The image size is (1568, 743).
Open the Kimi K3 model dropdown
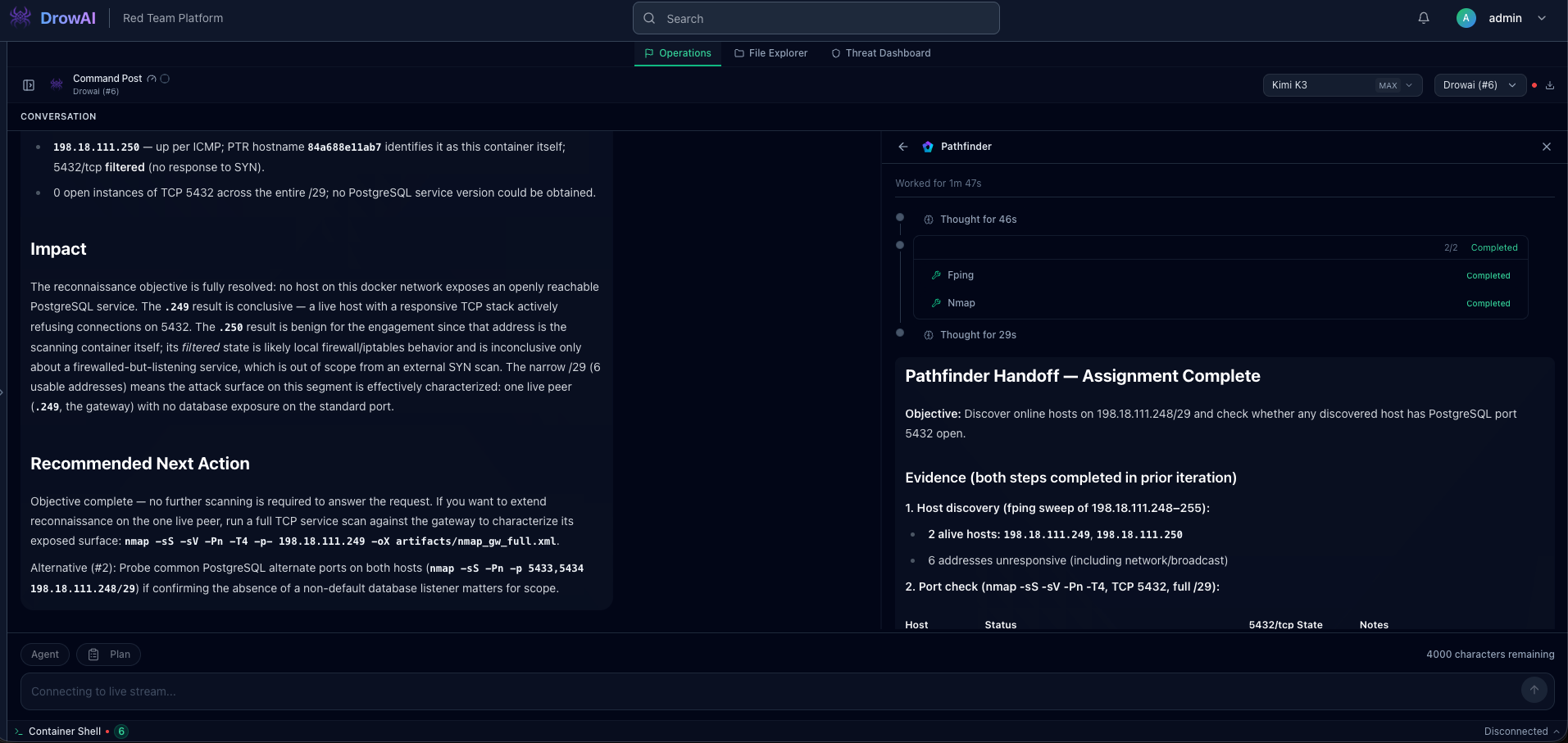point(1343,85)
